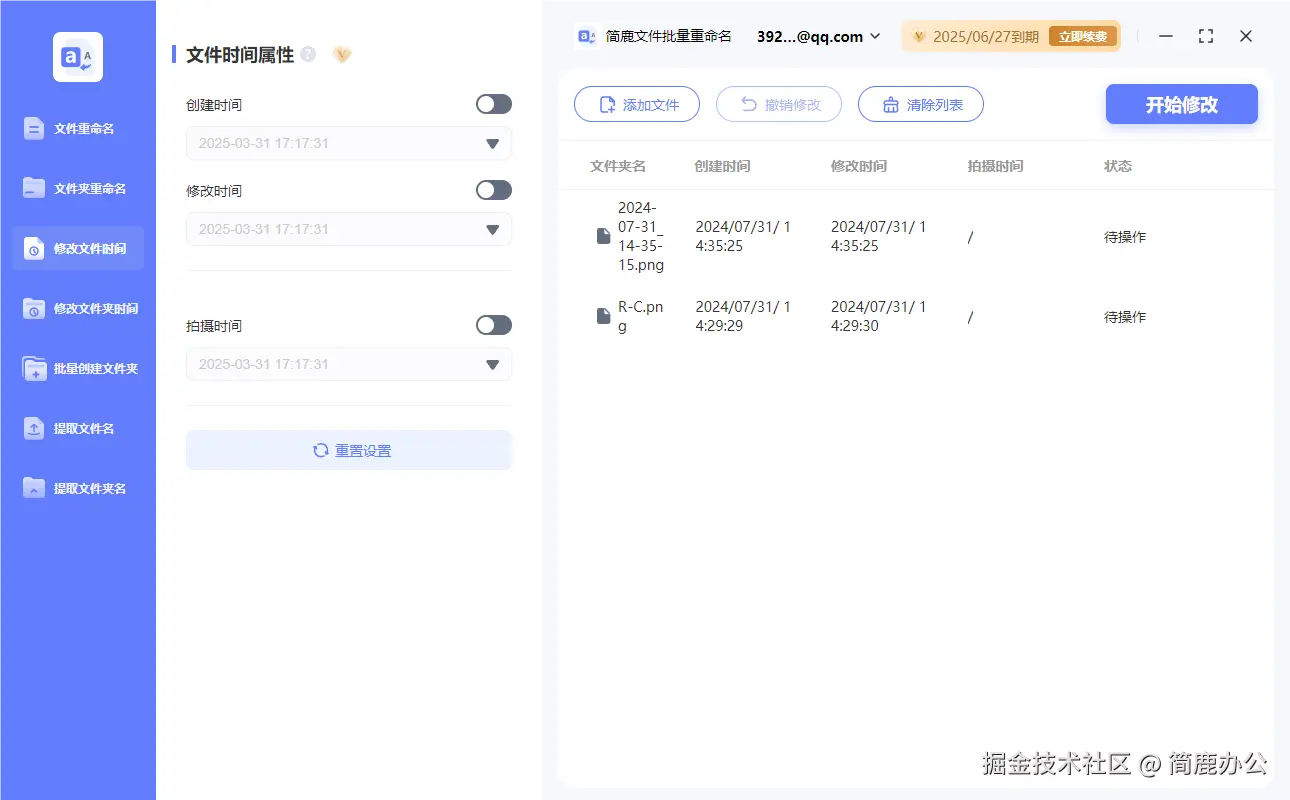Start processing with 开始修改 button

pos(1182,104)
